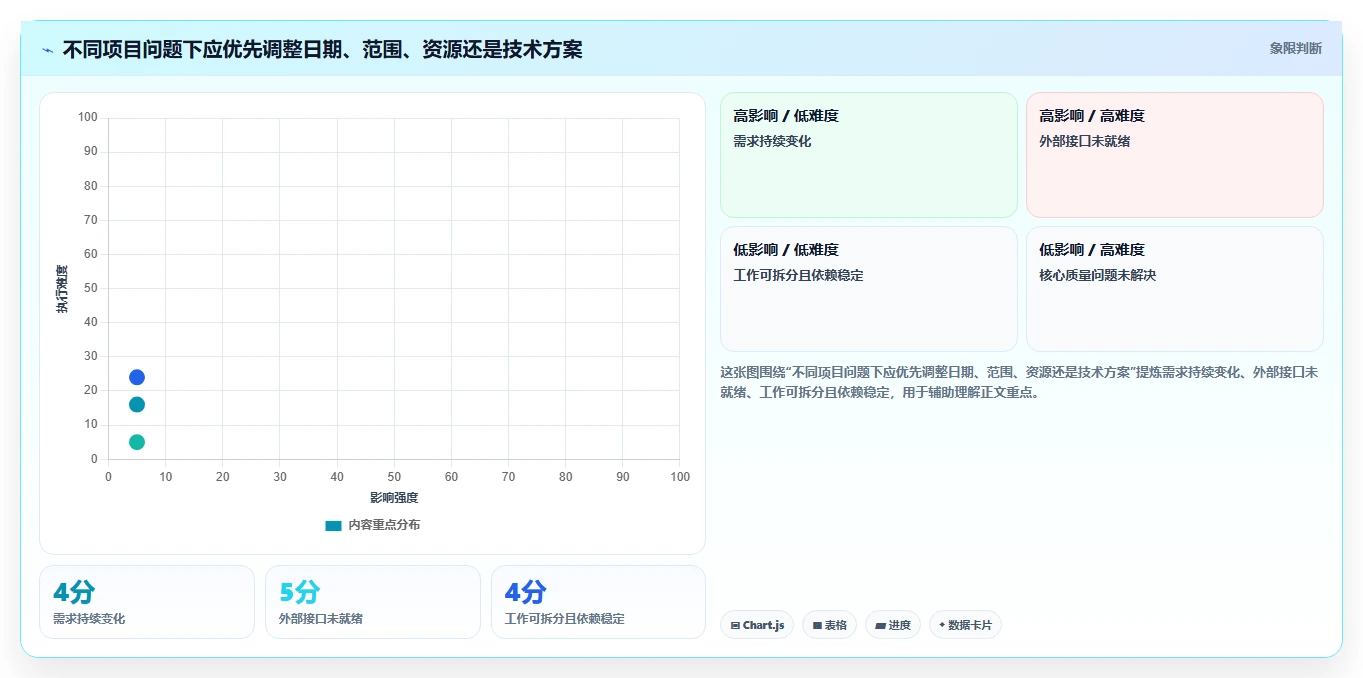This screenshot has height=678, width=1363.
Task: Select the 4分 工作可拆分且依赖稳定 score card
Action: point(598,602)
